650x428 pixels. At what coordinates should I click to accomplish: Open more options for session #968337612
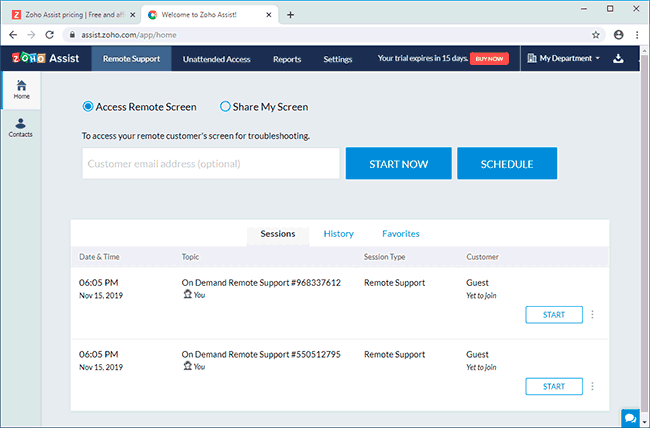click(592, 314)
